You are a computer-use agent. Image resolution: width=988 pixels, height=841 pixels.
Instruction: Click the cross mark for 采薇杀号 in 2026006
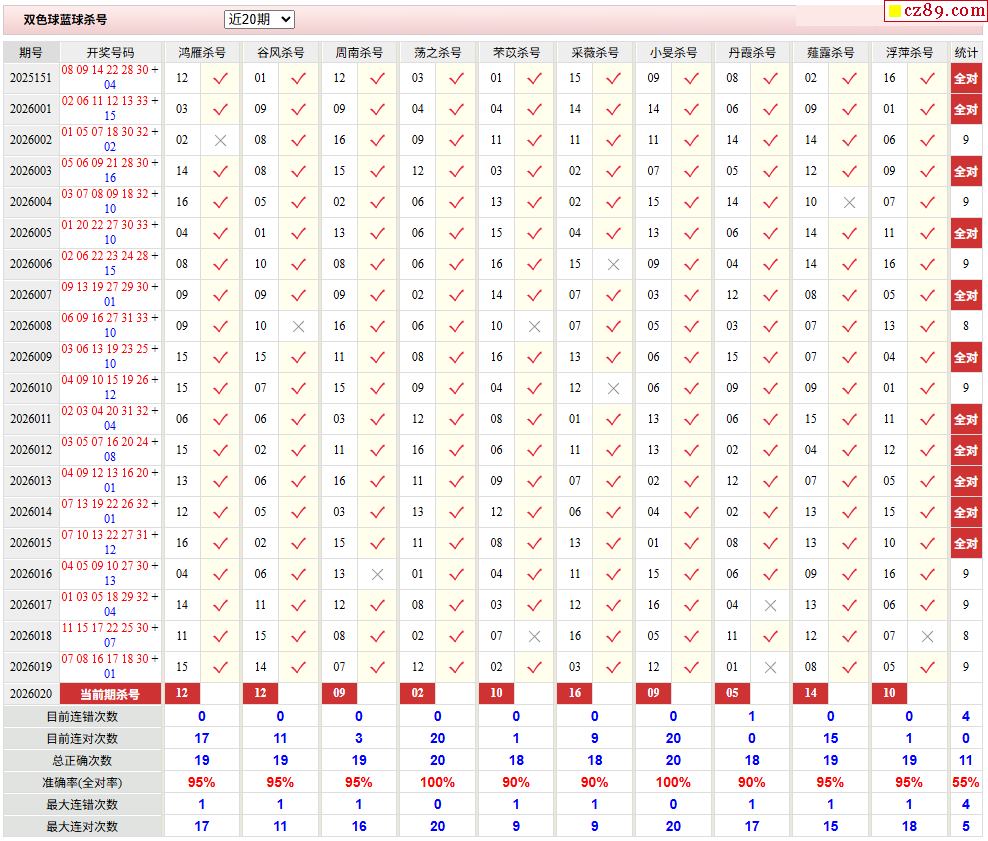(x=613, y=264)
